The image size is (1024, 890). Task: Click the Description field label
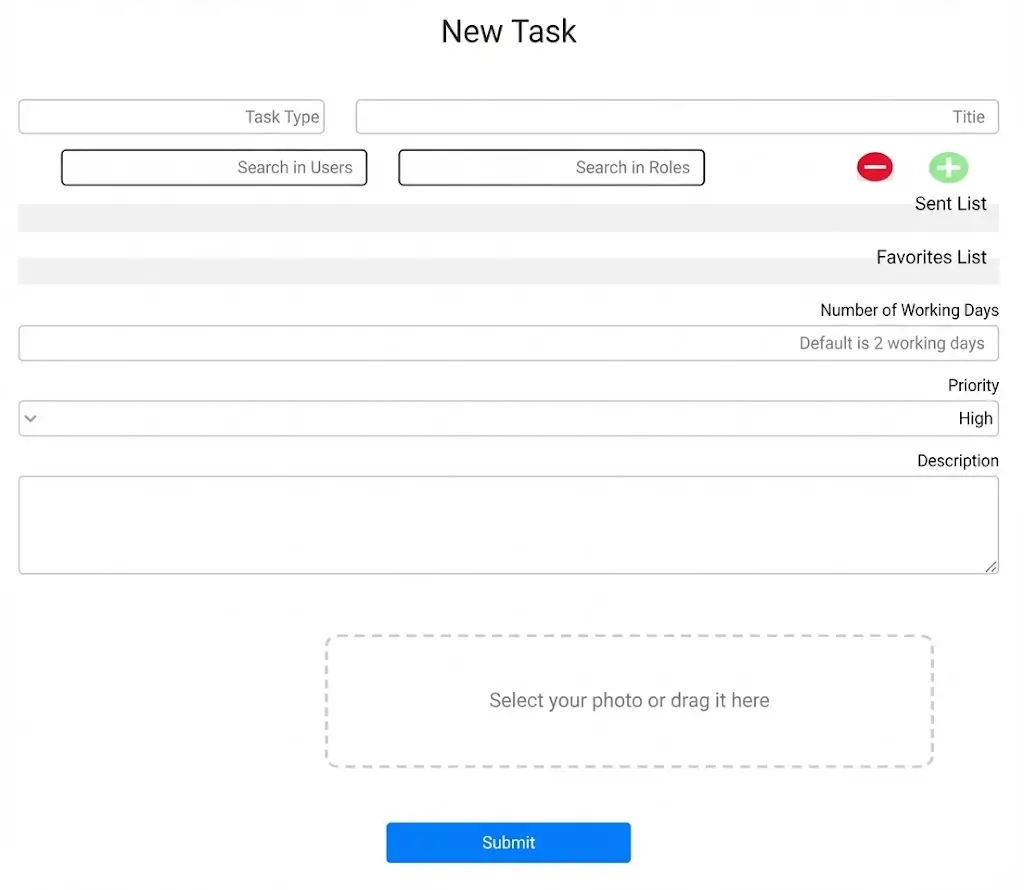[957, 461]
